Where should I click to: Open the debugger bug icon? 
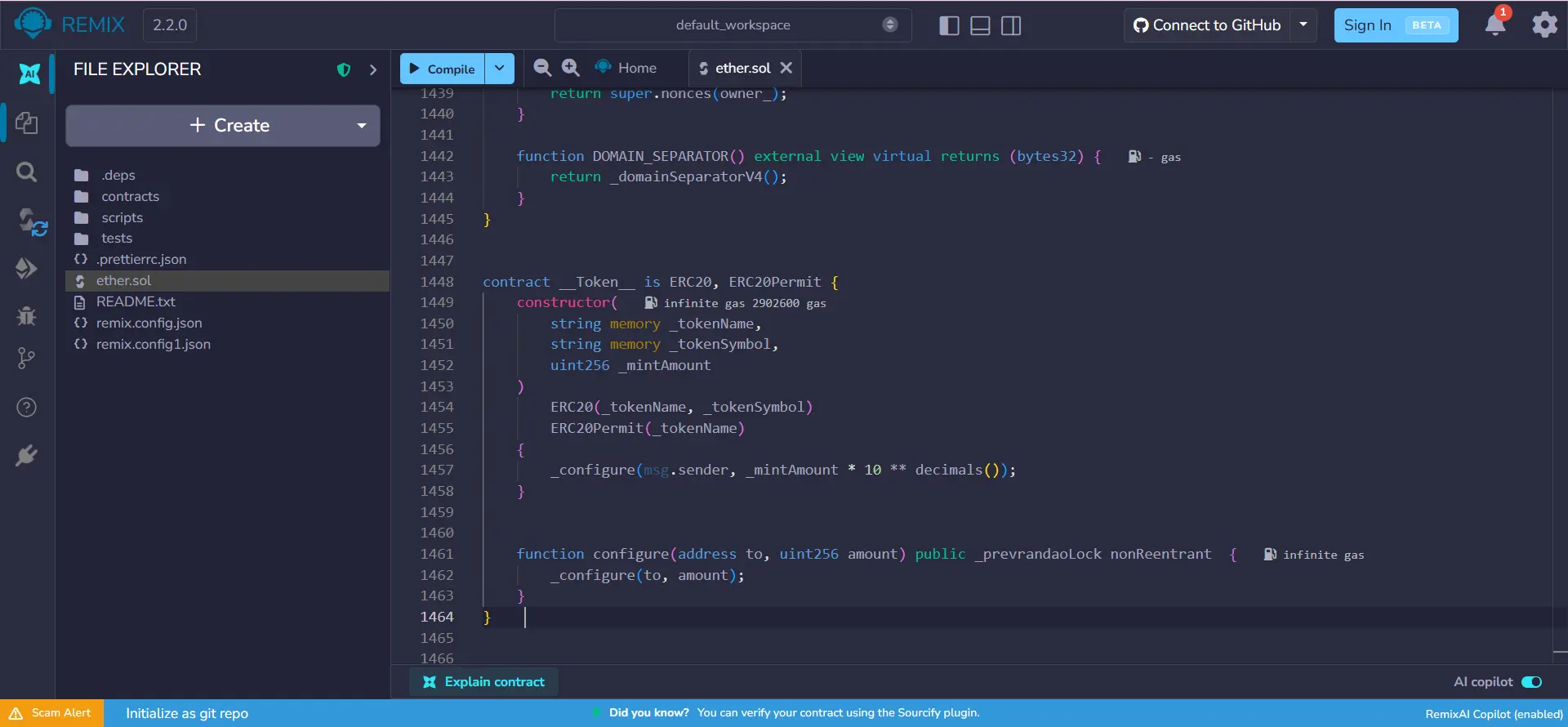[x=26, y=315]
